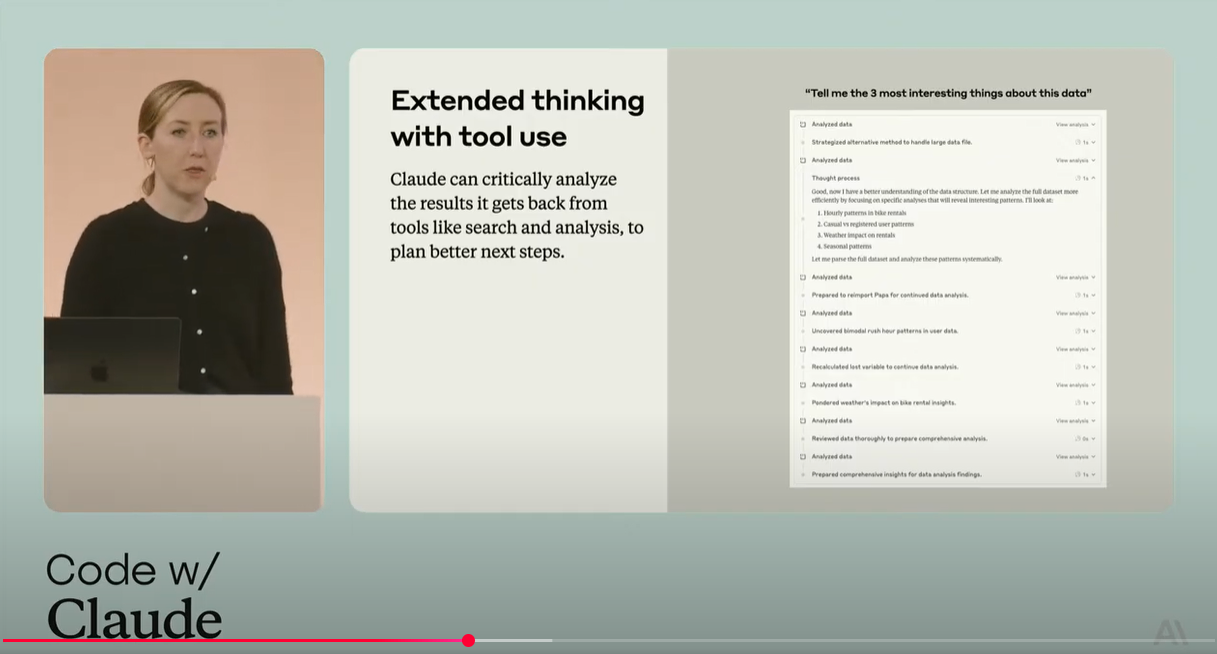The height and width of the screenshot is (654, 1217).
Task: Expand chevron on 'Uncovered bimodal rush hour' row
Action: tap(1093, 331)
